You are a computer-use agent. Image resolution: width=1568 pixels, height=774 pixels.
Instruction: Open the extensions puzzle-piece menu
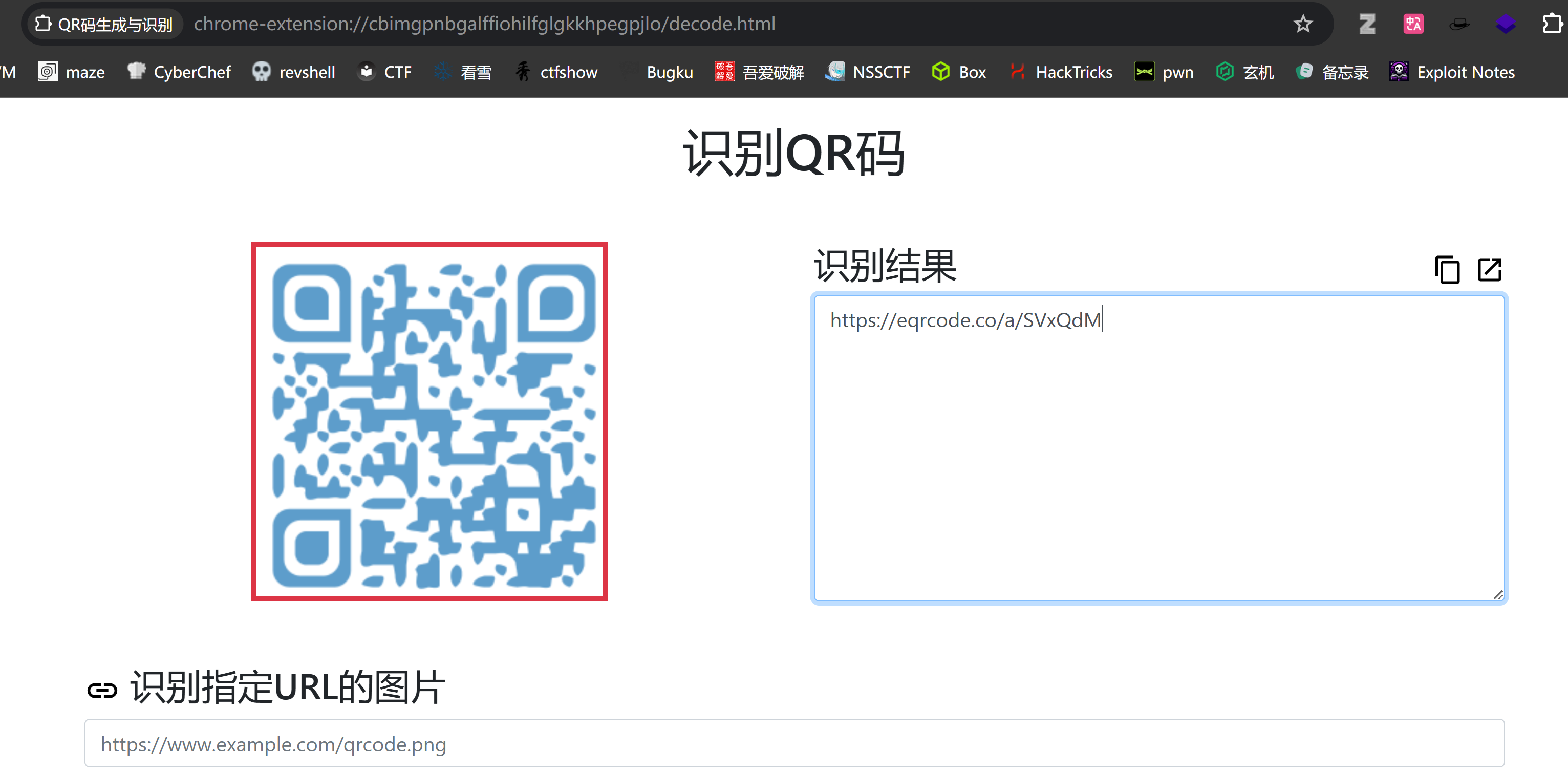pos(1552,24)
